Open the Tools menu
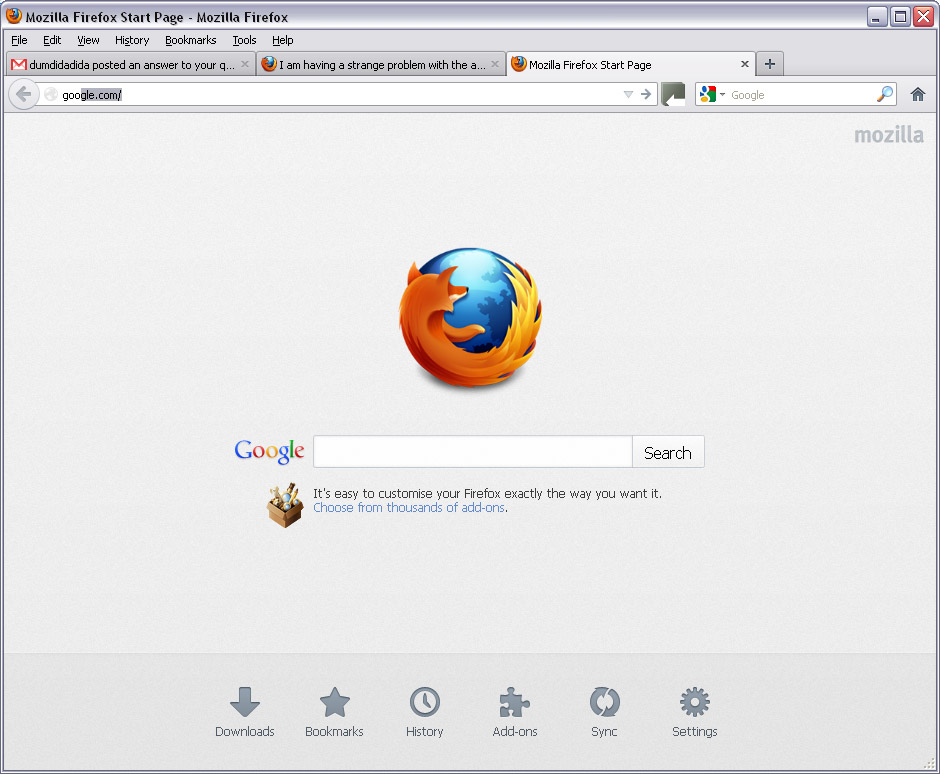Viewport: 940px width, 774px height. tap(245, 40)
